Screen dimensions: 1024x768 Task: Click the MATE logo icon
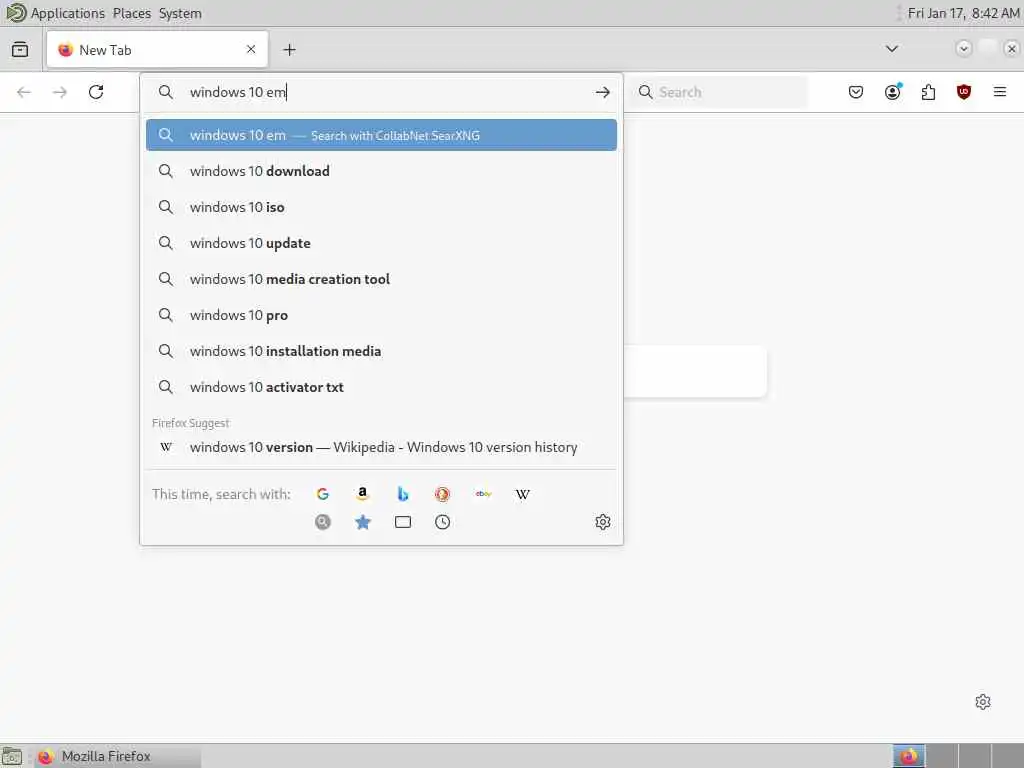pos(16,13)
